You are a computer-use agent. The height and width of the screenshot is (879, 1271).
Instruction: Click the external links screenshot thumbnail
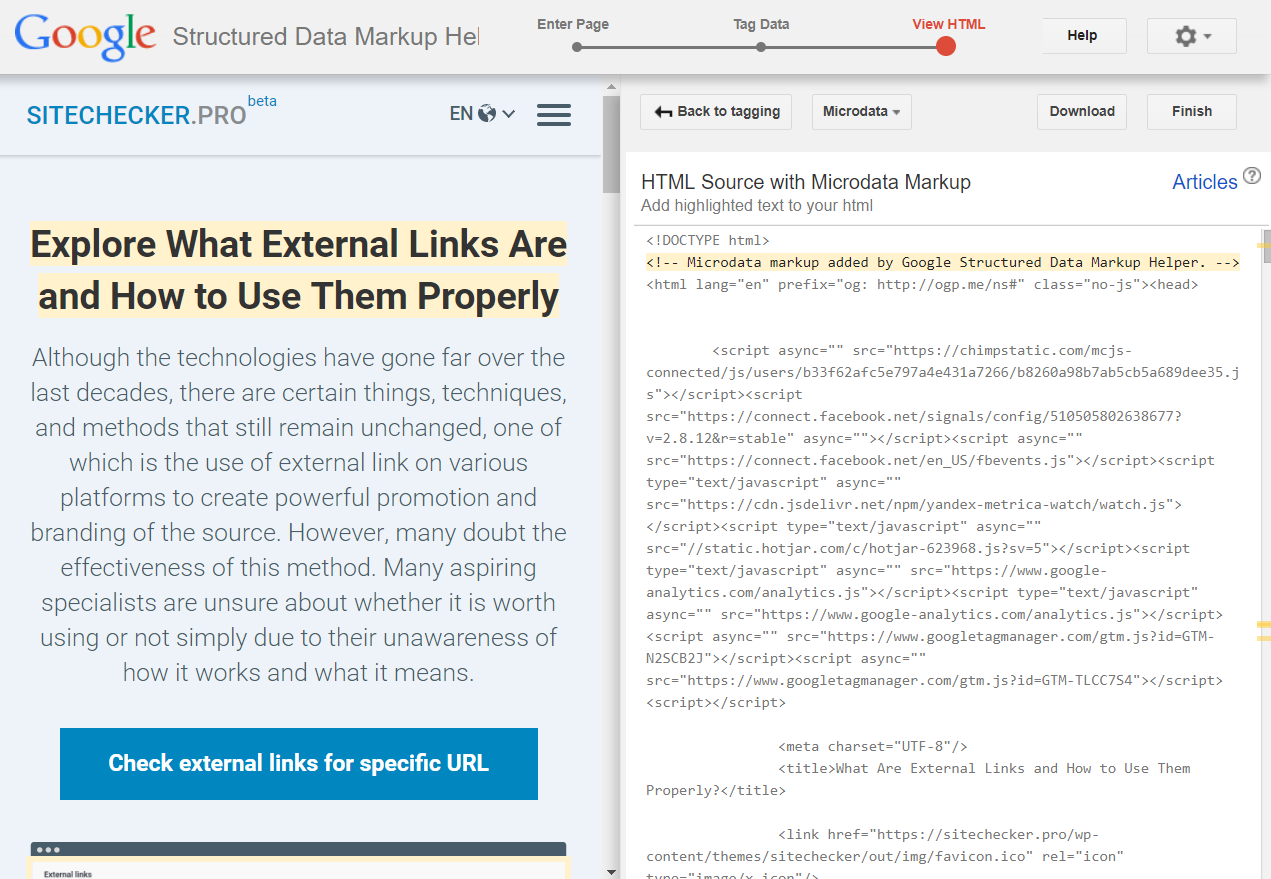299,860
